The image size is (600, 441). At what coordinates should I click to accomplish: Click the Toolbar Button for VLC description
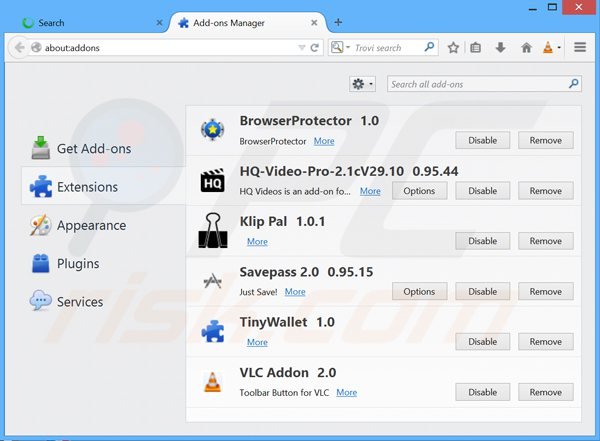(284, 393)
